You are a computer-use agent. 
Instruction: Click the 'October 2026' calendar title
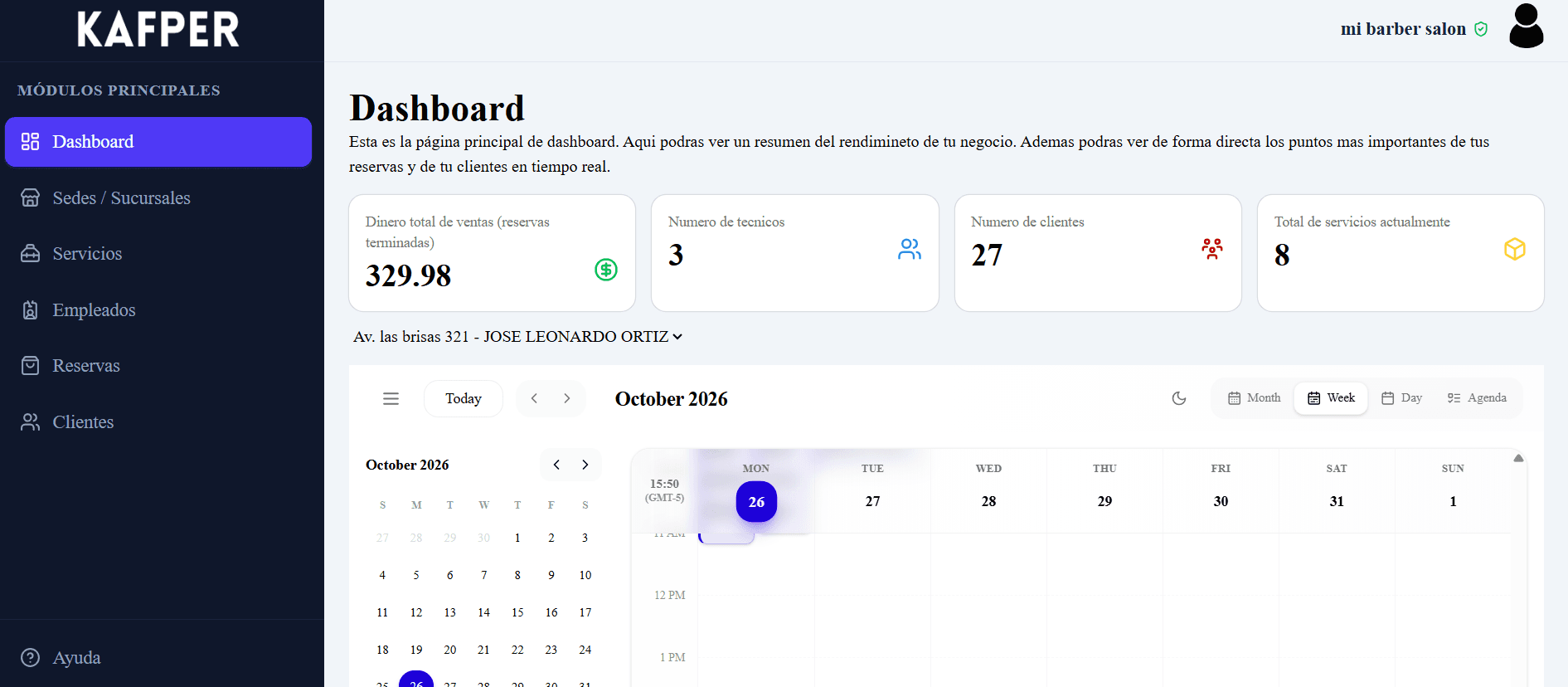672,399
